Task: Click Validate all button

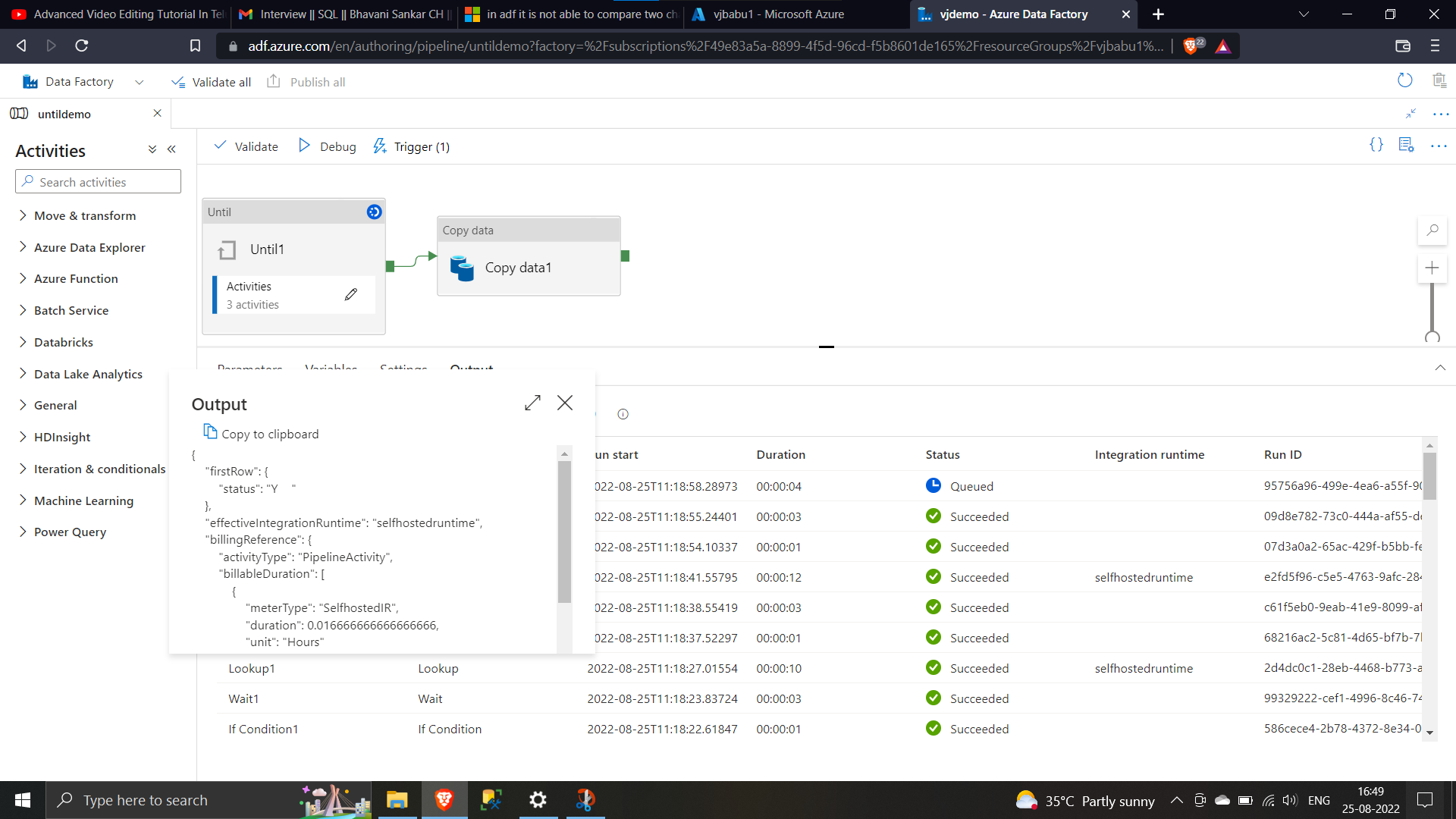Action: pyautogui.click(x=212, y=82)
